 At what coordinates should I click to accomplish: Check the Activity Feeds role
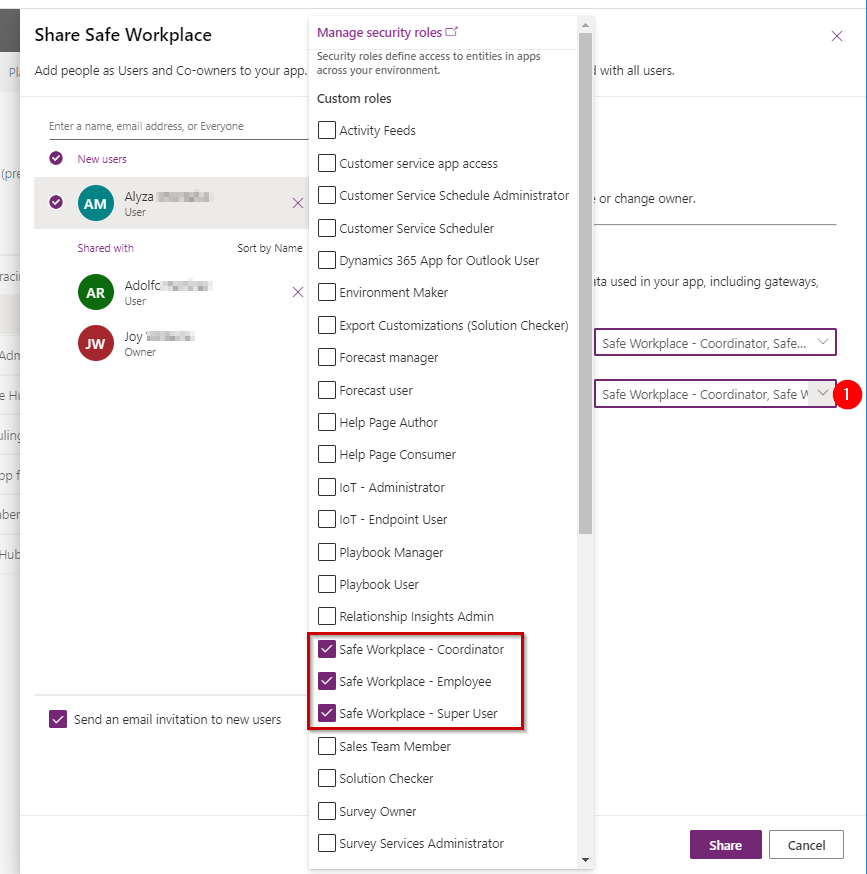(x=327, y=130)
